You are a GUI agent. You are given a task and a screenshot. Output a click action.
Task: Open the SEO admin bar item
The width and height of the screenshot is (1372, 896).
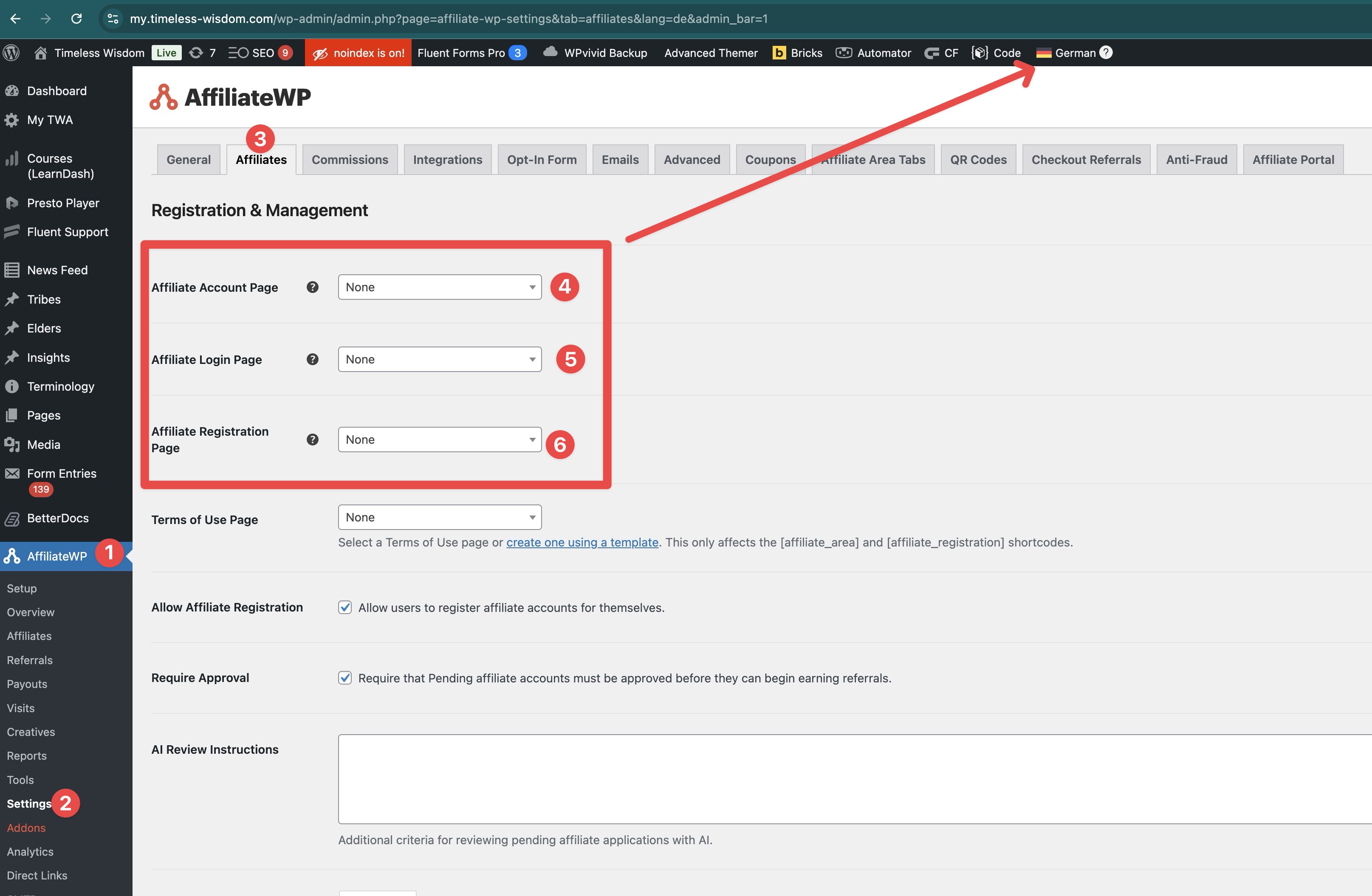click(260, 52)
